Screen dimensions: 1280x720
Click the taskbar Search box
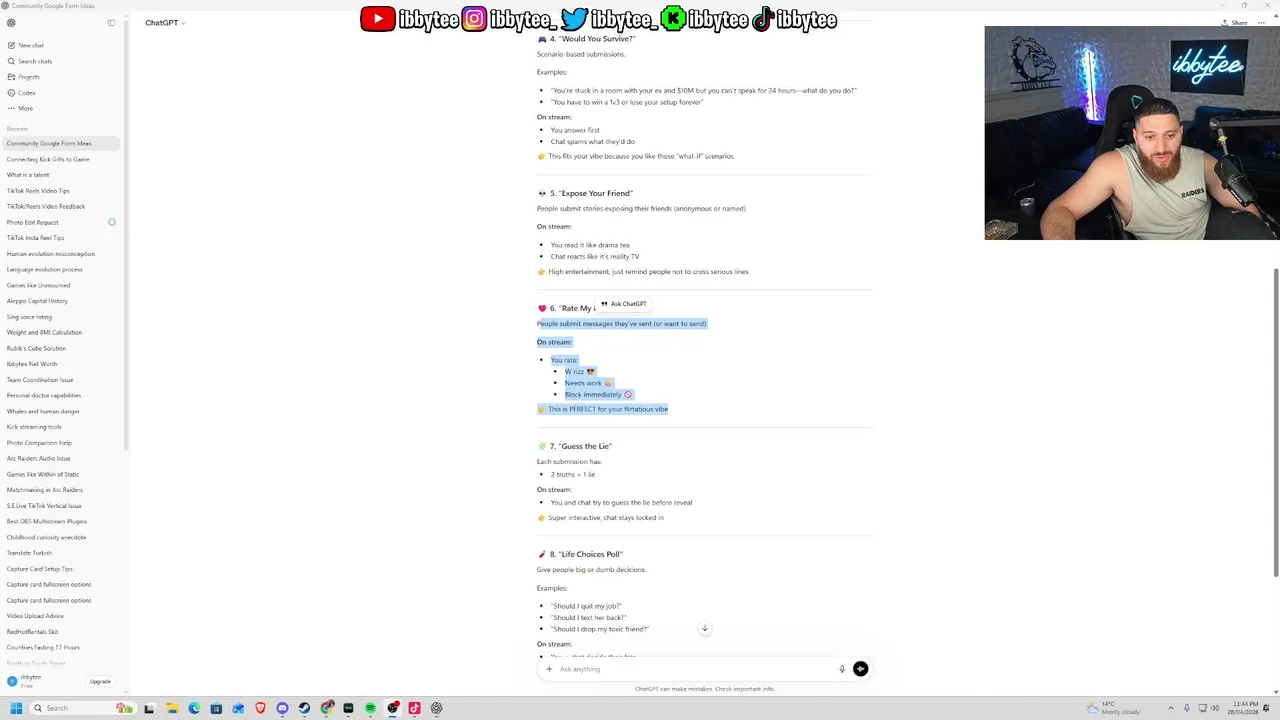point(83,708)
